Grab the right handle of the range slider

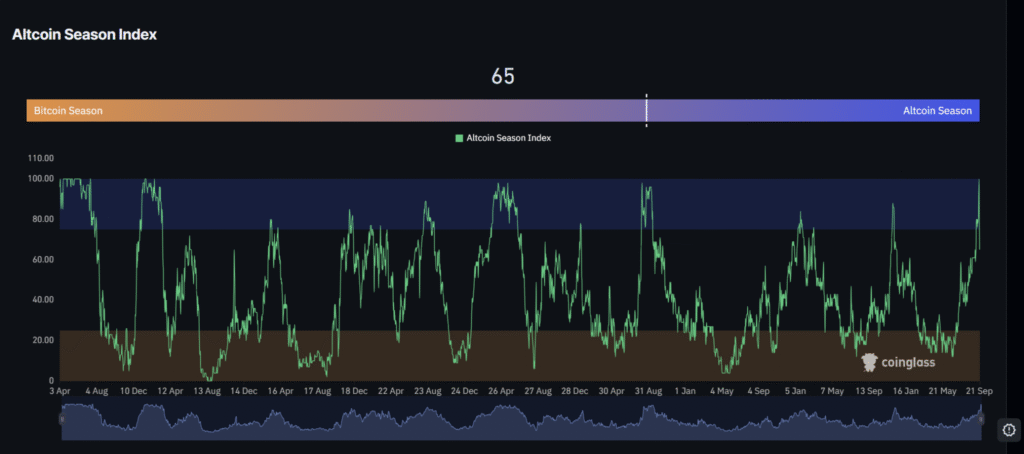(980, 421)
